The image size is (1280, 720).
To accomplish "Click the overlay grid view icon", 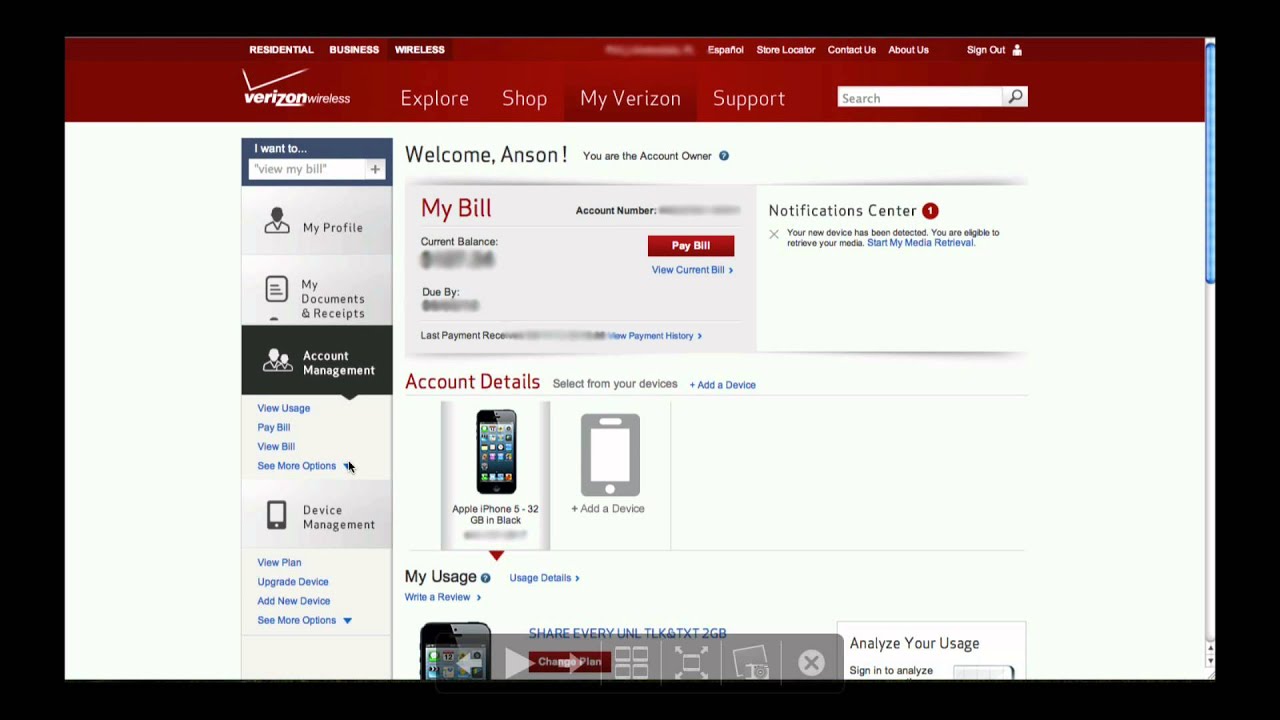I will point(631,662).
